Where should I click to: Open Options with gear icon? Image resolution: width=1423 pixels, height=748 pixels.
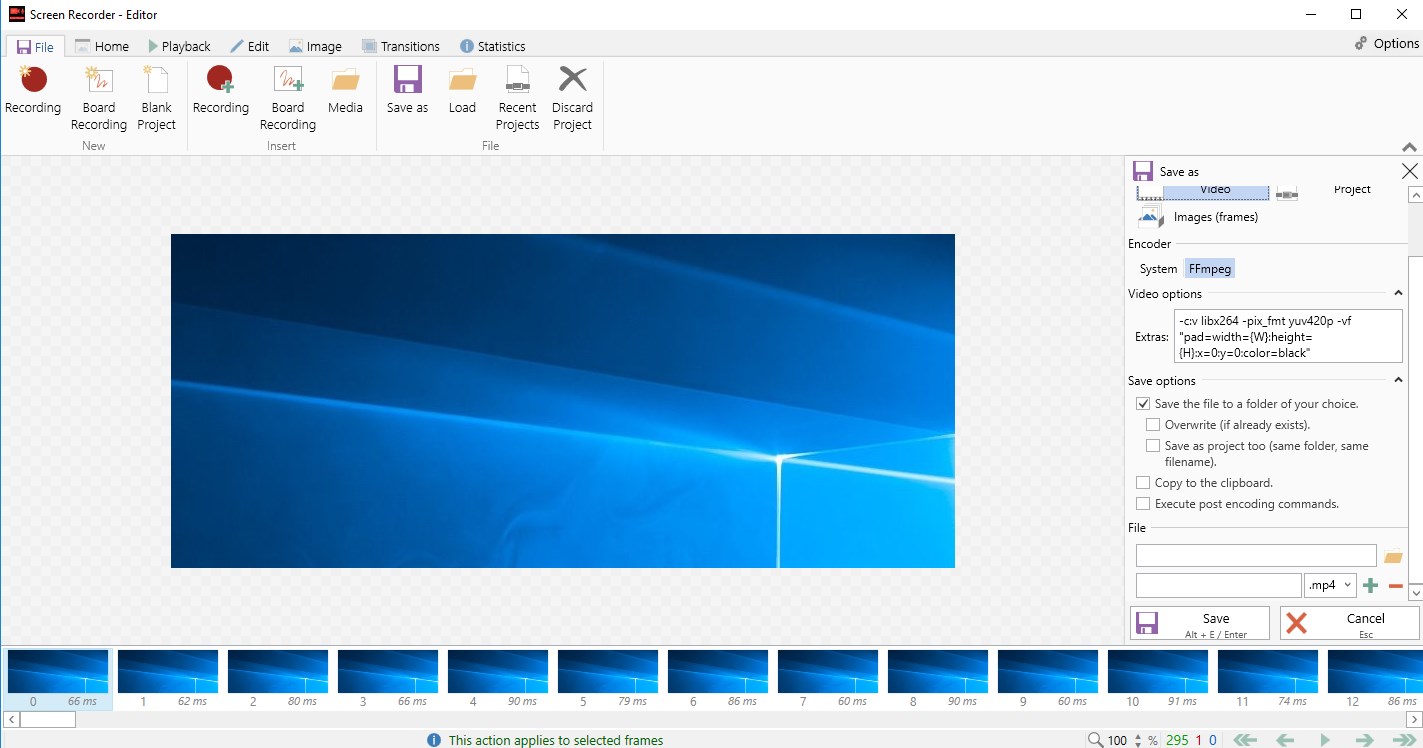coord(1387,43)
